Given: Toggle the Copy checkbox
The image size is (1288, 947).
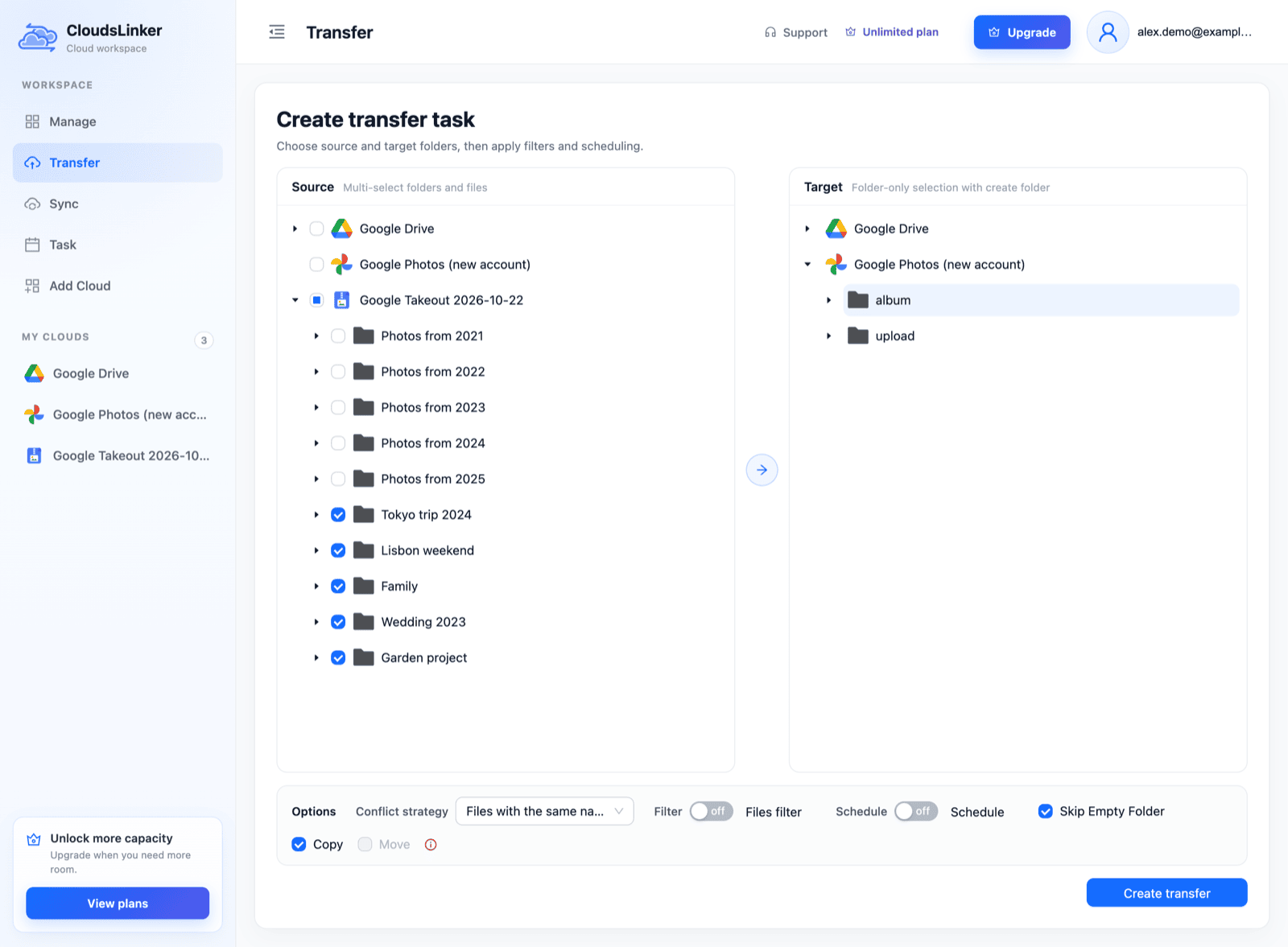Looking at the screenshot, I should pyautogui.click(x=299, y=844).
